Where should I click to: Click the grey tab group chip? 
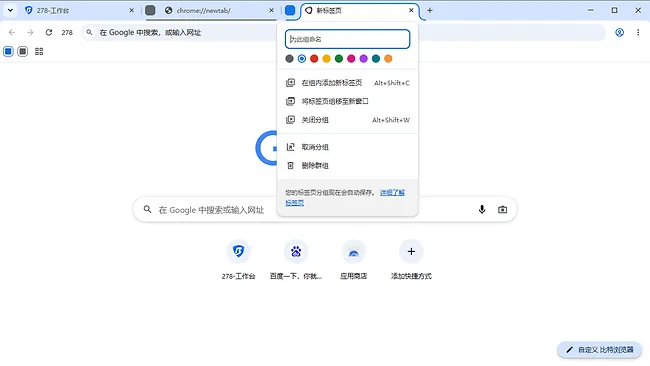[150, 10]
